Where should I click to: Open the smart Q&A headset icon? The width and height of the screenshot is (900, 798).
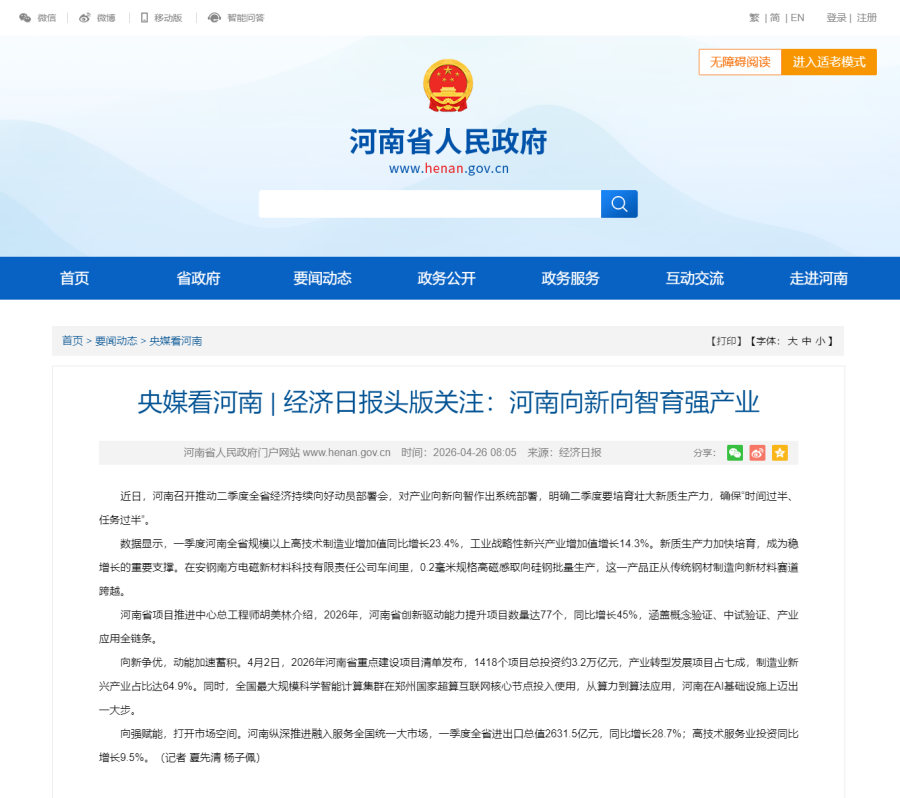(214, 18)
